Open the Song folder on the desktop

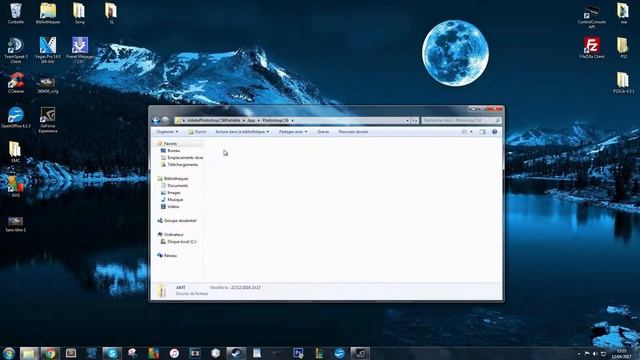[79, 13]
